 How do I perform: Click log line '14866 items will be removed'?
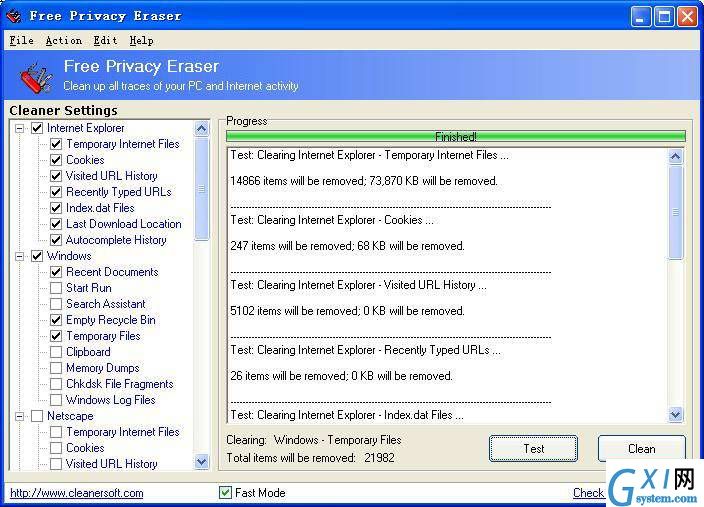364,181
